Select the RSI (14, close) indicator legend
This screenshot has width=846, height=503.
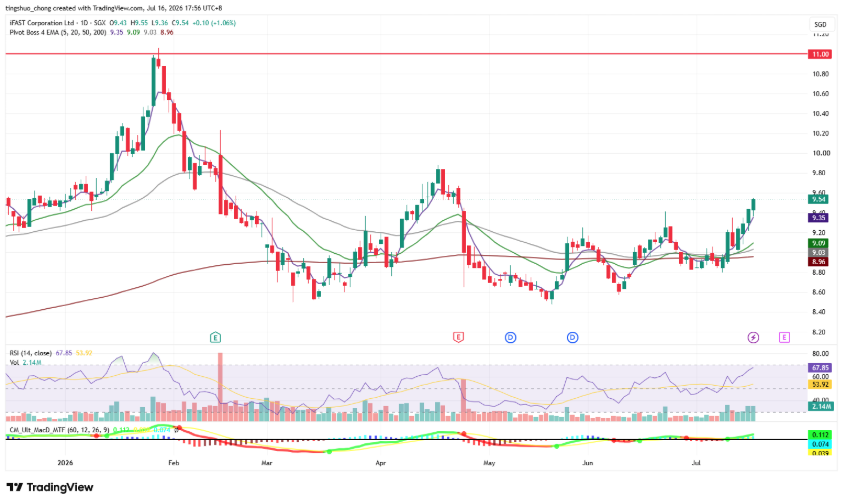(31, 353)
